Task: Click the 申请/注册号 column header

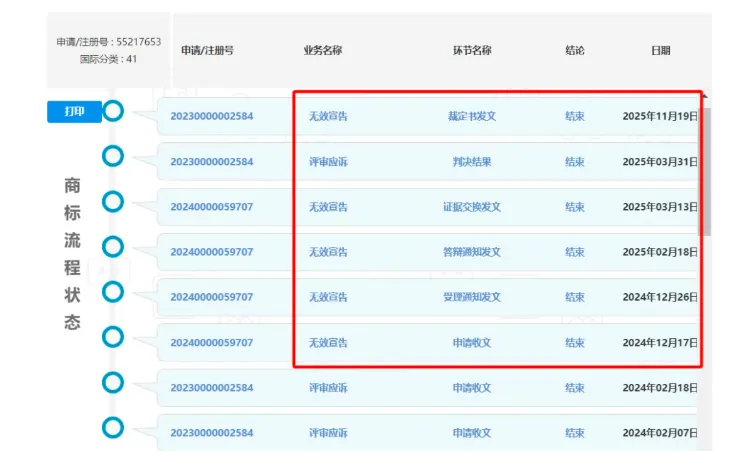Action: point(207,51)
